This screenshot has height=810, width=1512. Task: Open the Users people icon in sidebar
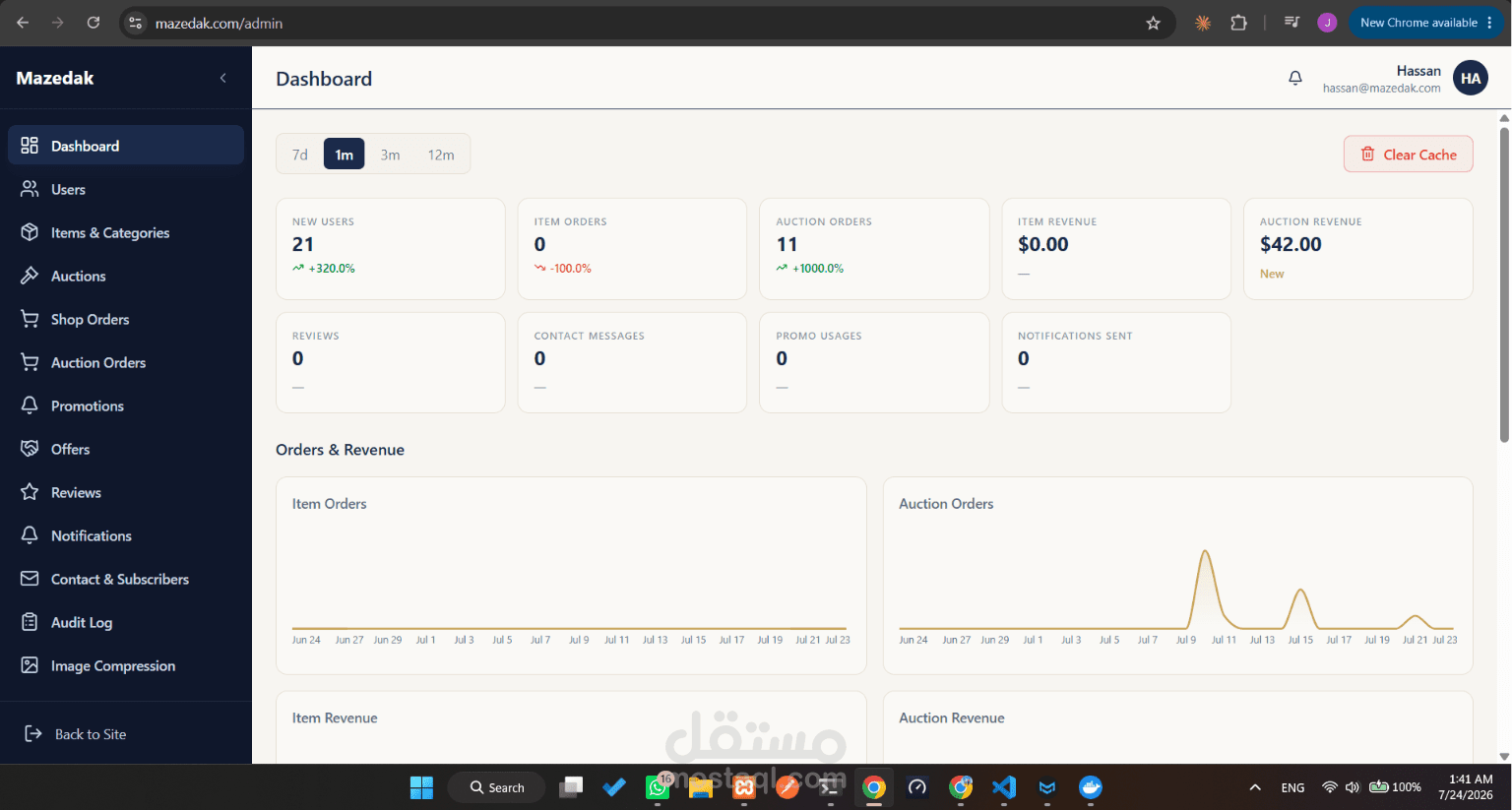(30, 189)
